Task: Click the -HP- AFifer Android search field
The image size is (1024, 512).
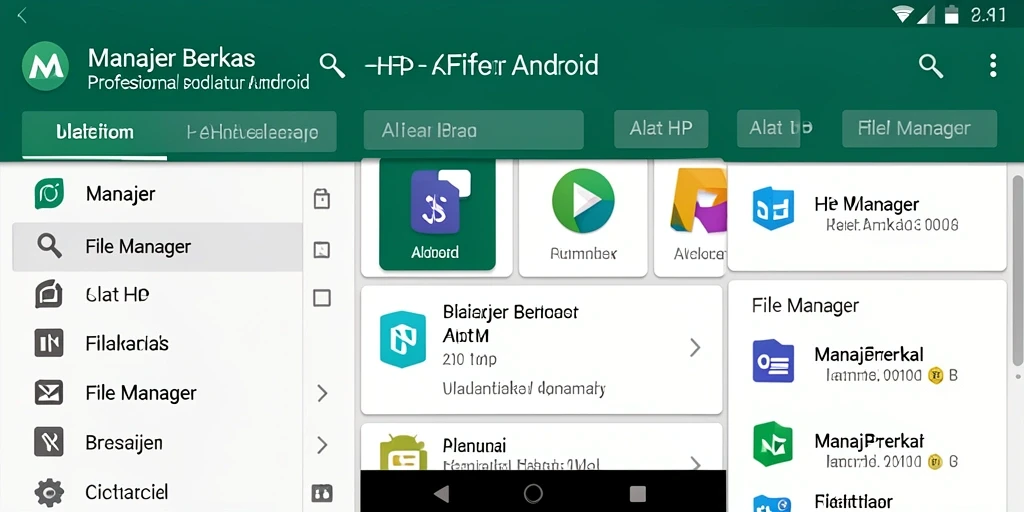Action: pos(481,66)
